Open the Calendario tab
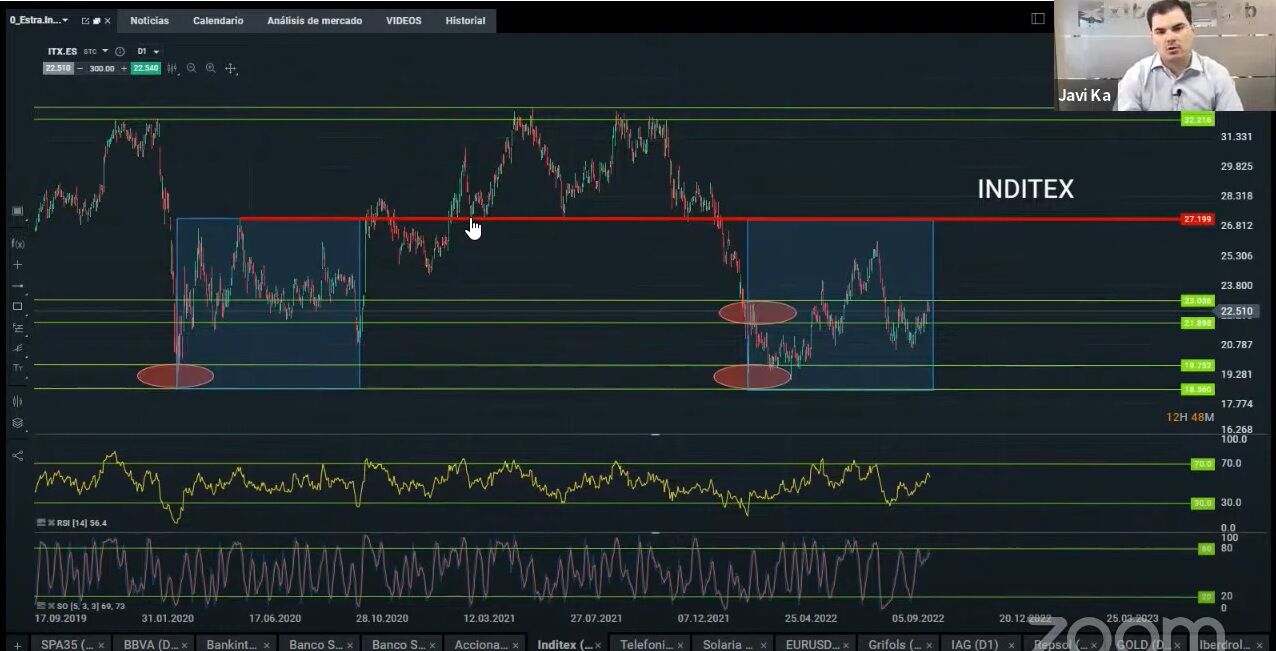The image size is (1276, 651). click(x=218, y=20)
